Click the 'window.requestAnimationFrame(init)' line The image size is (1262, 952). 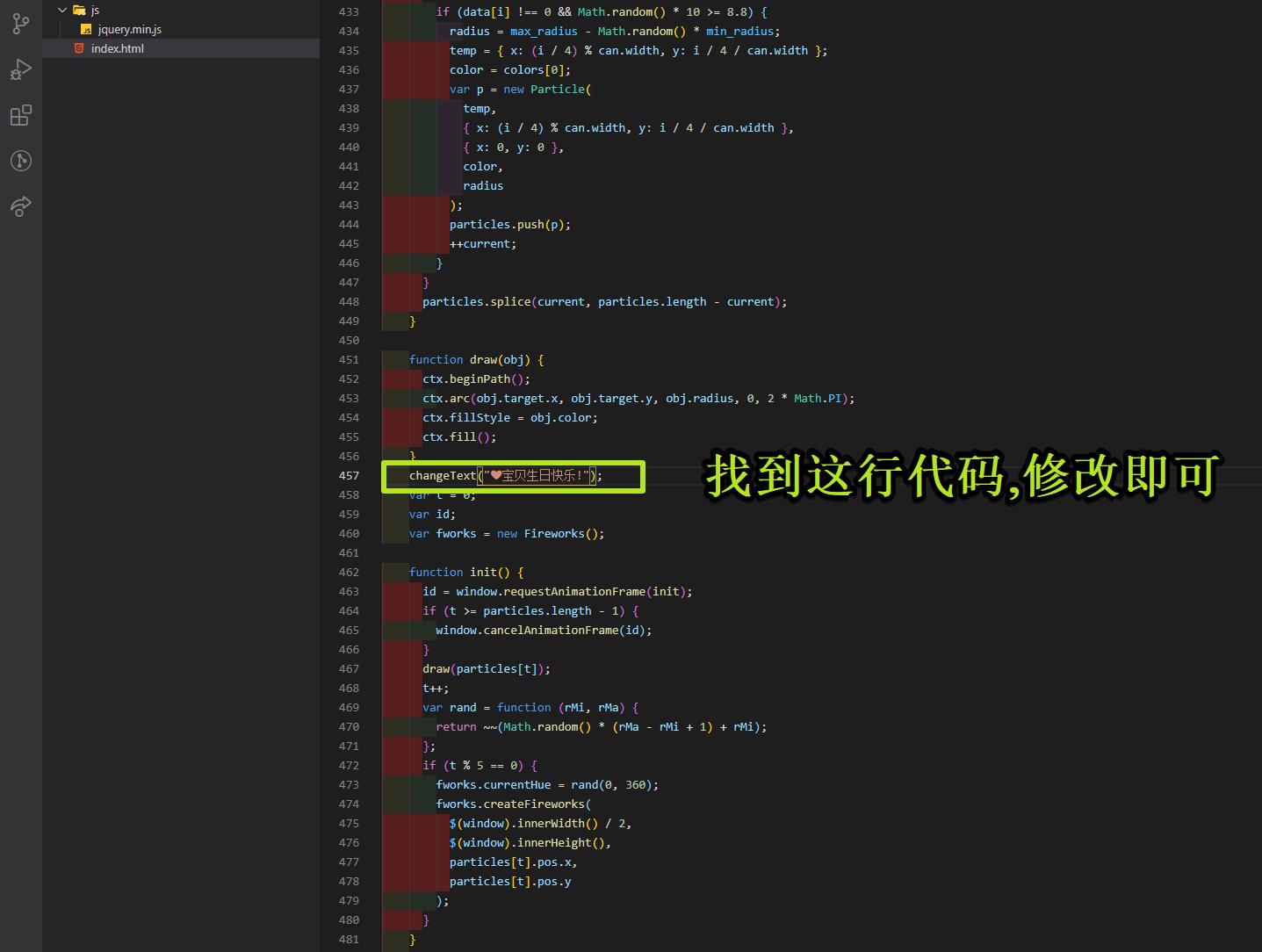(x=558, y=591)
